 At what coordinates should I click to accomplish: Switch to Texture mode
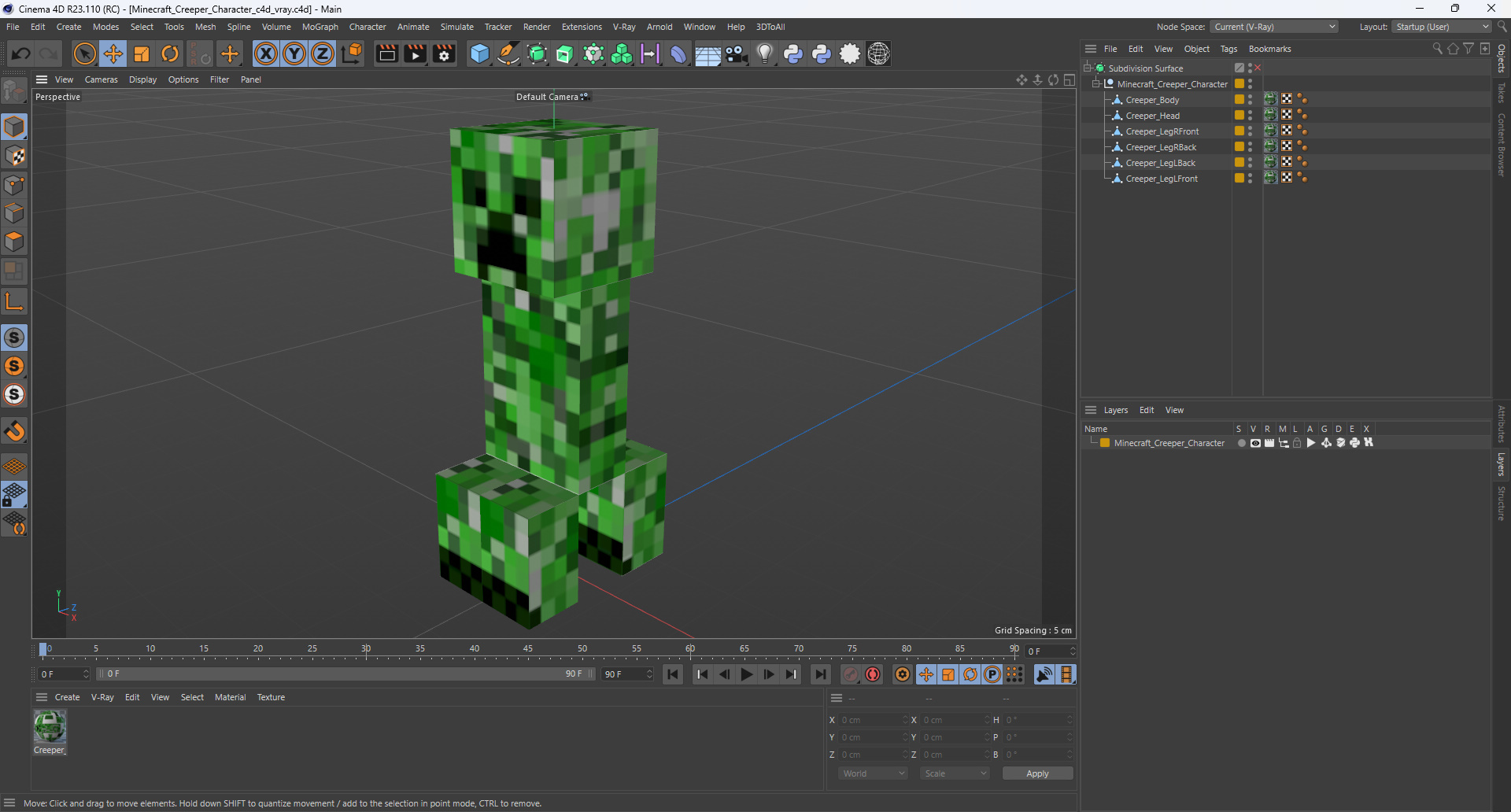coord(14,156)
